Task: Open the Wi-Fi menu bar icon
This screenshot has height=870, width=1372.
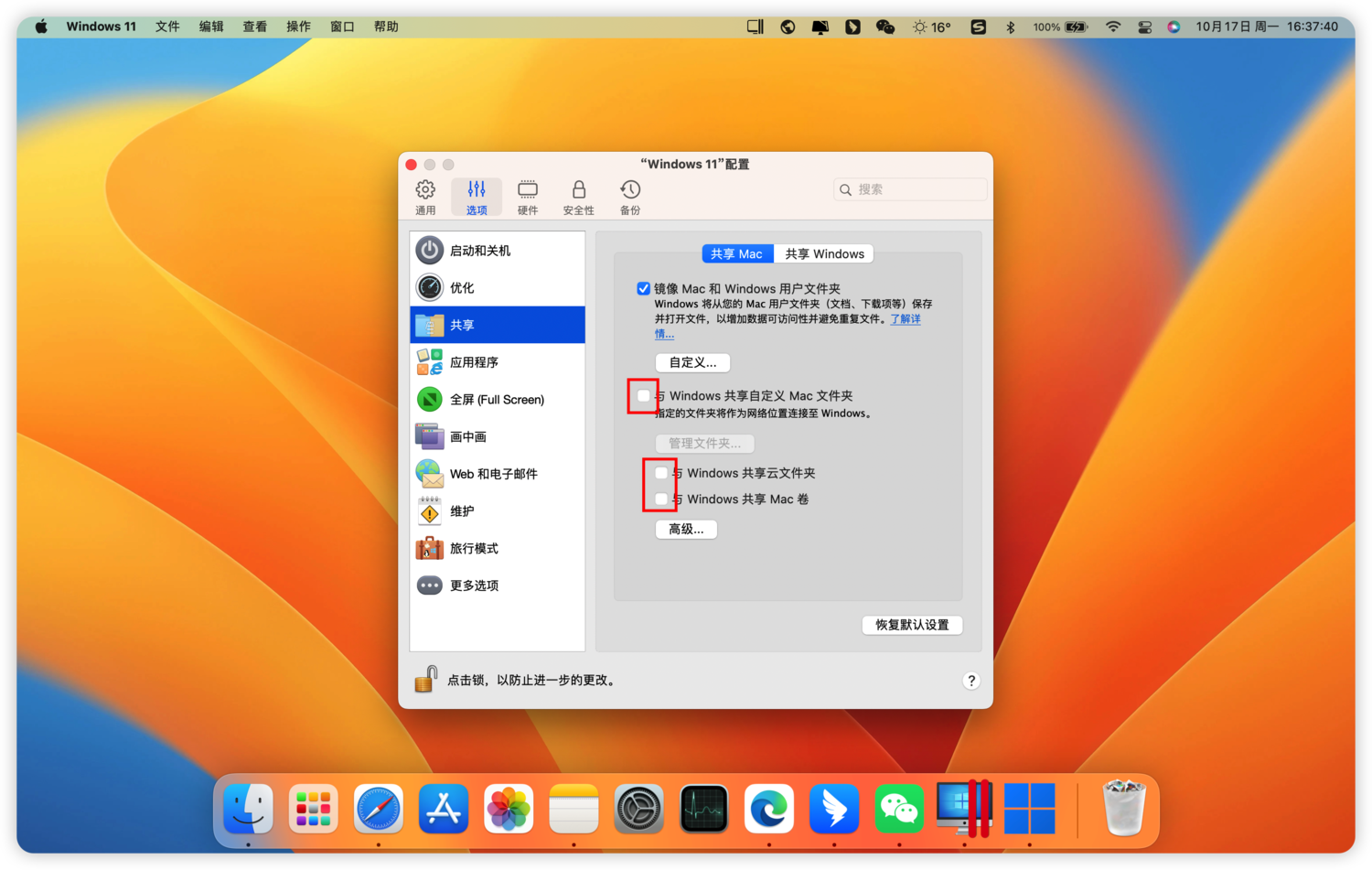Action: (1113, 27)
